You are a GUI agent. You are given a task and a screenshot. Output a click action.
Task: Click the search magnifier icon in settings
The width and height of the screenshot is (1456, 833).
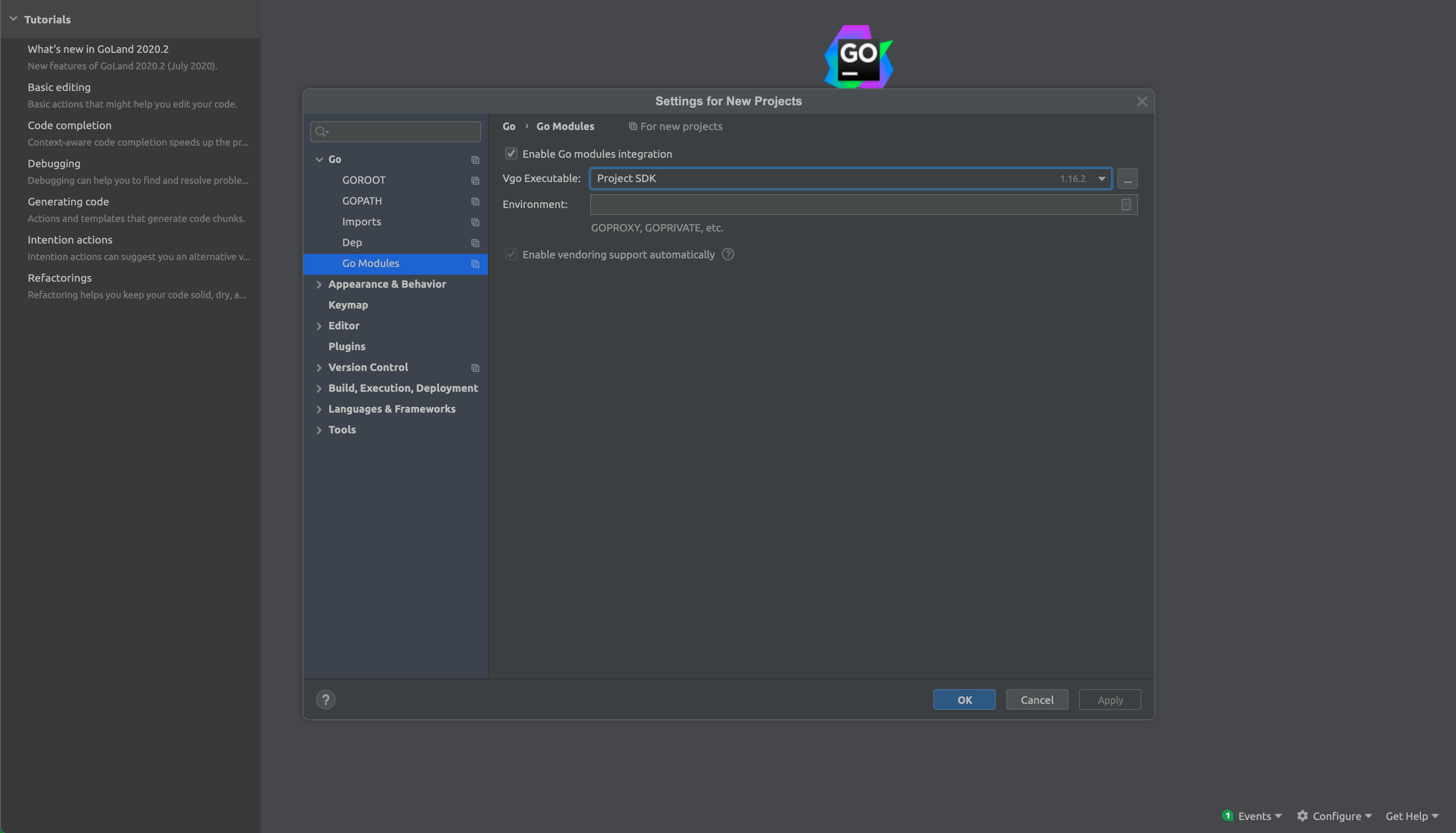pyautogui.click(x=322, y=132)
